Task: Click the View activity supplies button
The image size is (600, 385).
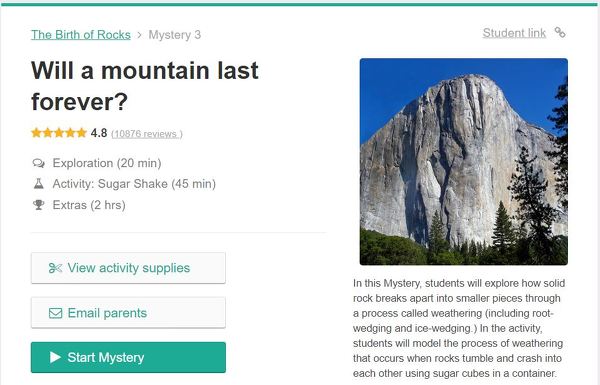Action: coord(128,268)
